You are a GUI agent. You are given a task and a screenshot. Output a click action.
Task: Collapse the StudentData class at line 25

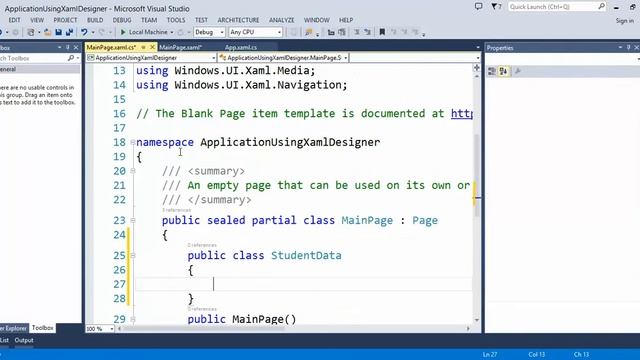(x=133, y=256)
